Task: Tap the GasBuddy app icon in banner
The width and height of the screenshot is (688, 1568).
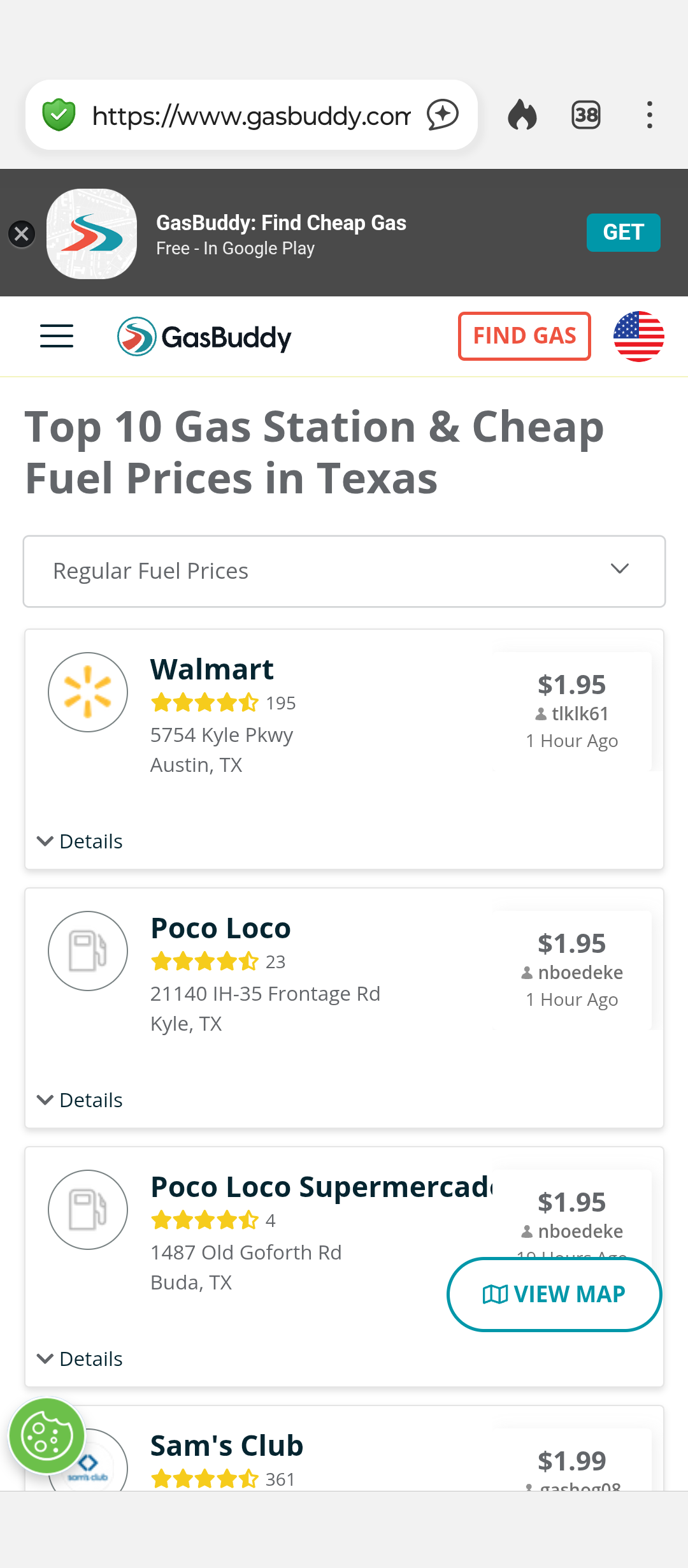Action: tap(92, 234)
